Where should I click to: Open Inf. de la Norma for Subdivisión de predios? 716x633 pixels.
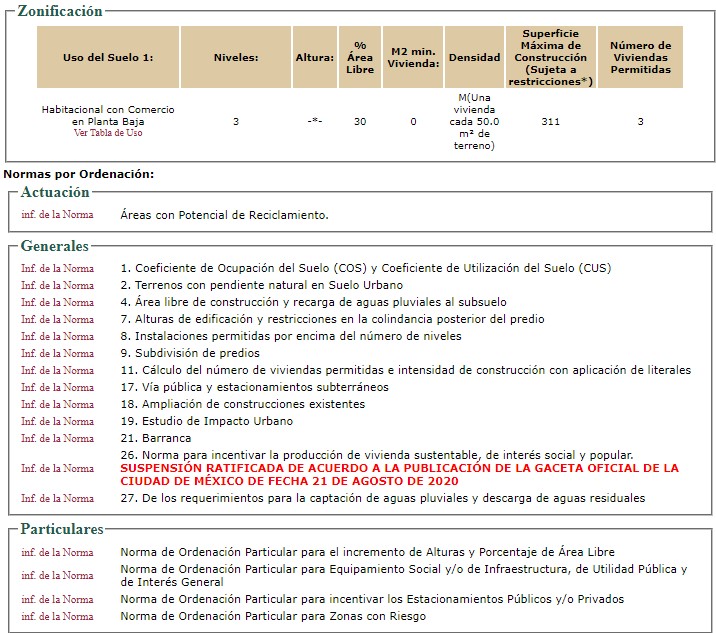point(57,353)
